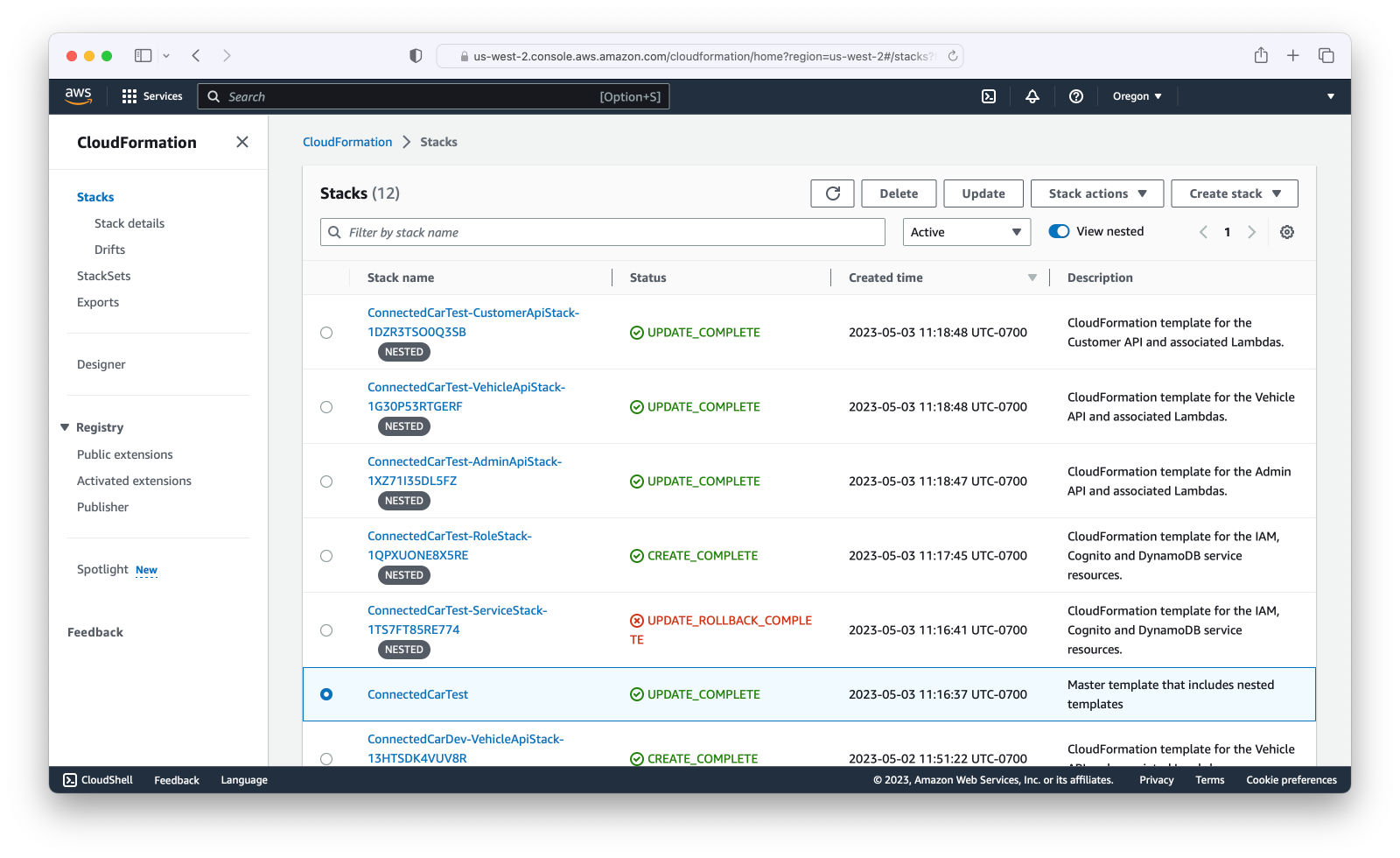Refresh the stacks list

click(x=832, y=193)
